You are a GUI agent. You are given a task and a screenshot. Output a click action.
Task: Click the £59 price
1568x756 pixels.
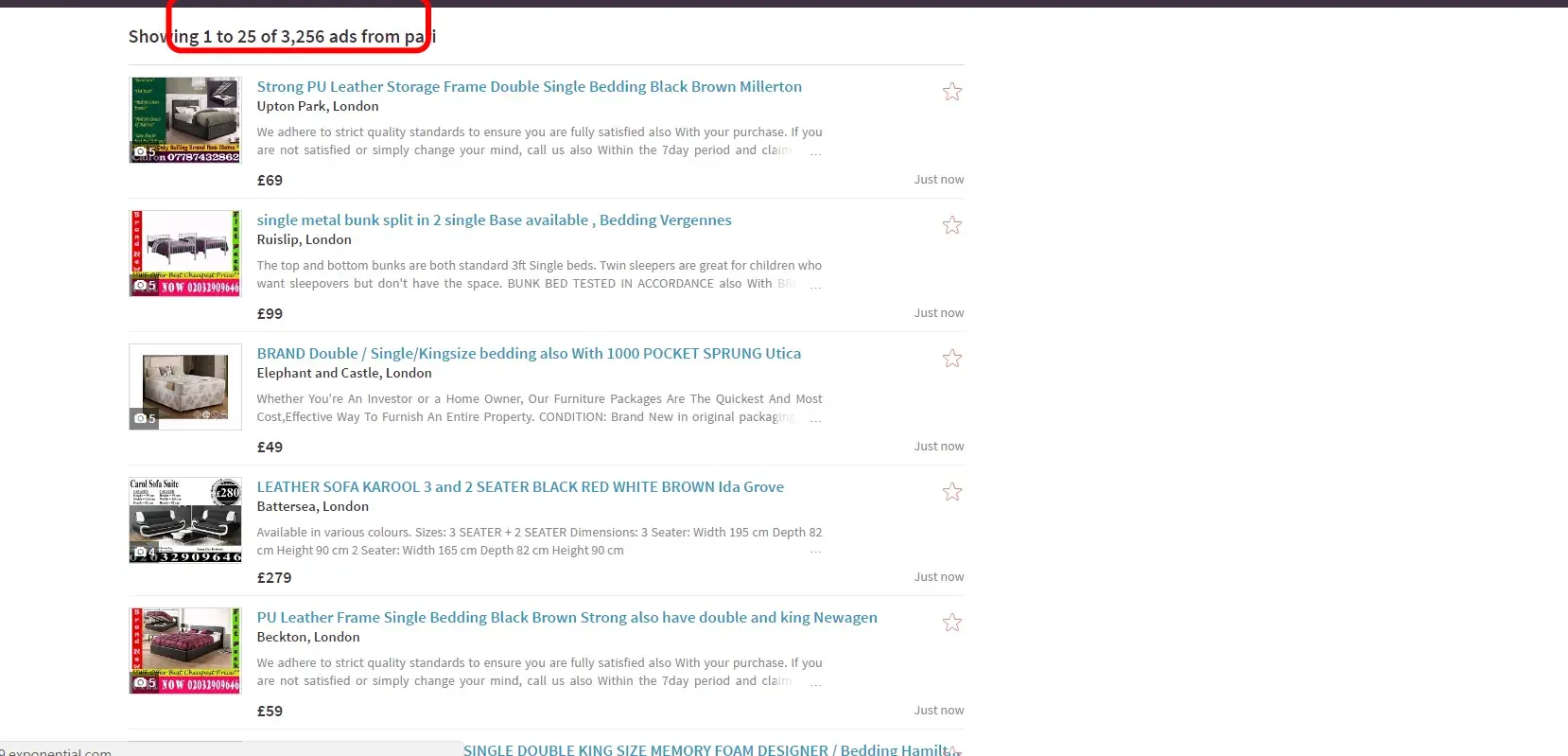(270, 711)
